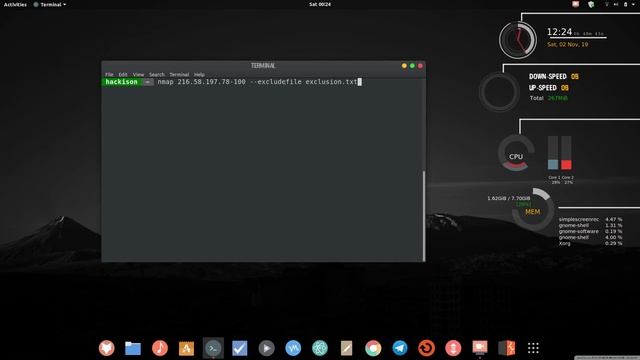Open the orange Software store bag icon
The width and height of the screenshot is (640, 360).
click(186, 348)
